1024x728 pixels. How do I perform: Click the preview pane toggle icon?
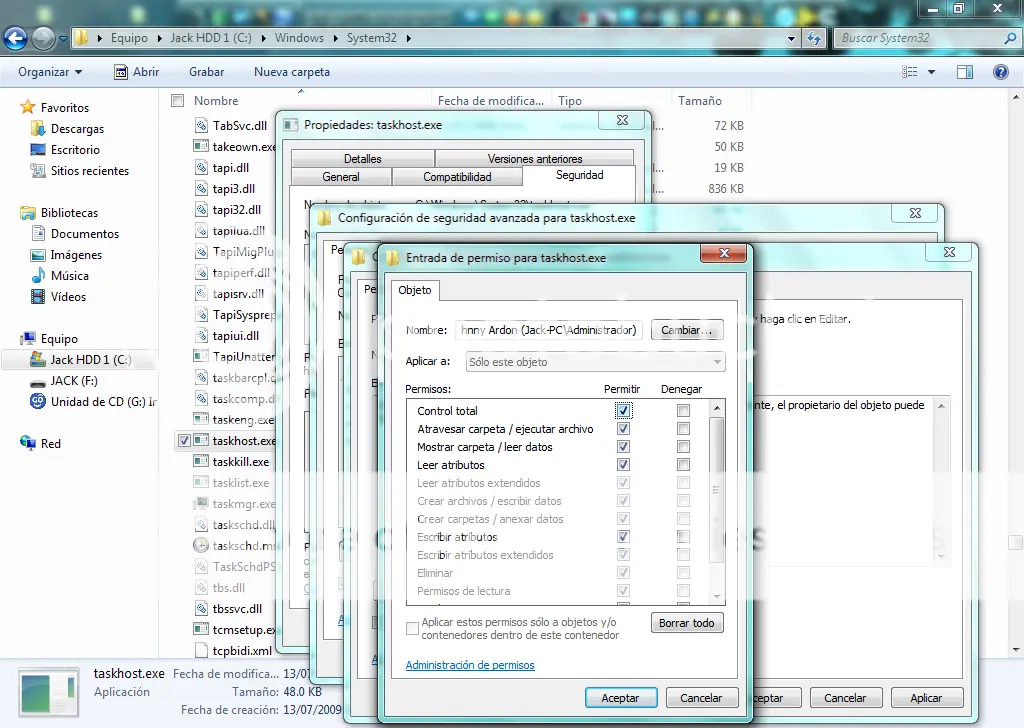(965, 72)
